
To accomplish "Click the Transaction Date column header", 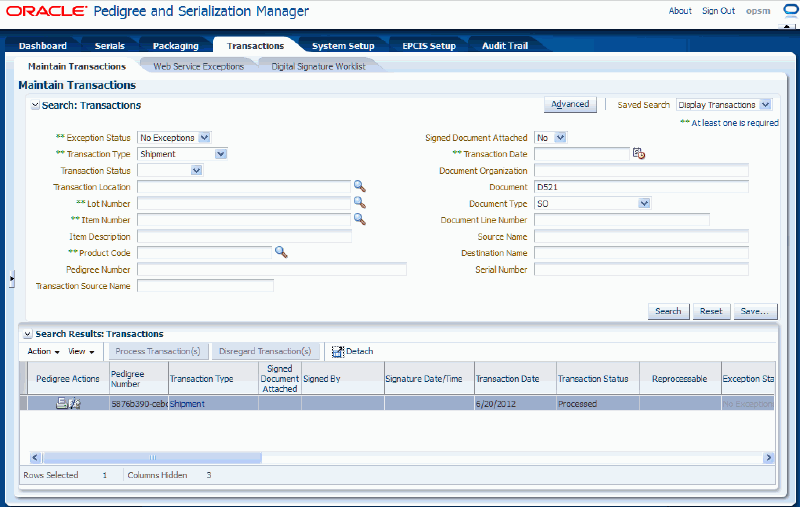I will point(515,378).
